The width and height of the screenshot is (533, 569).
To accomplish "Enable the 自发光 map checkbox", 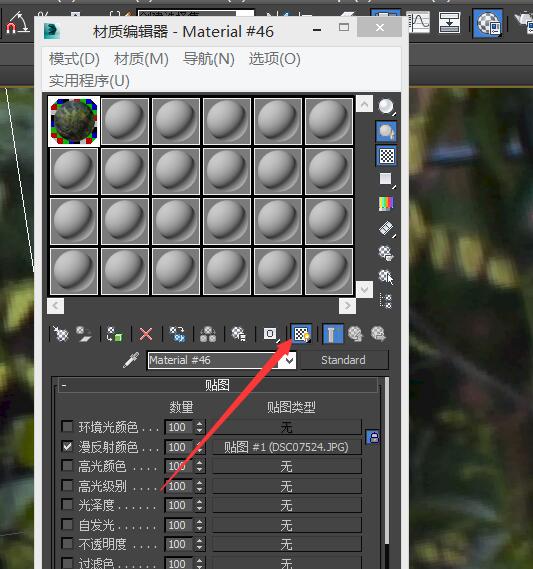I will click(x=67, y=524).
